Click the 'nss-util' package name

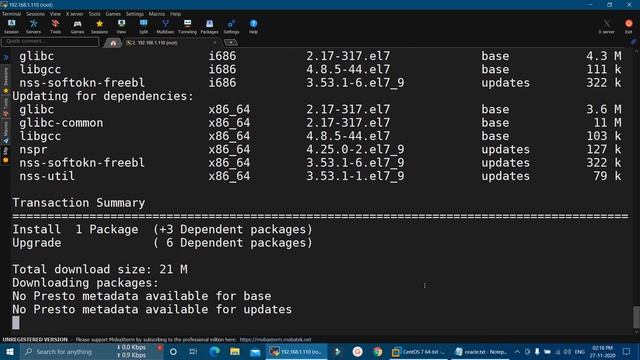point(47,176)
